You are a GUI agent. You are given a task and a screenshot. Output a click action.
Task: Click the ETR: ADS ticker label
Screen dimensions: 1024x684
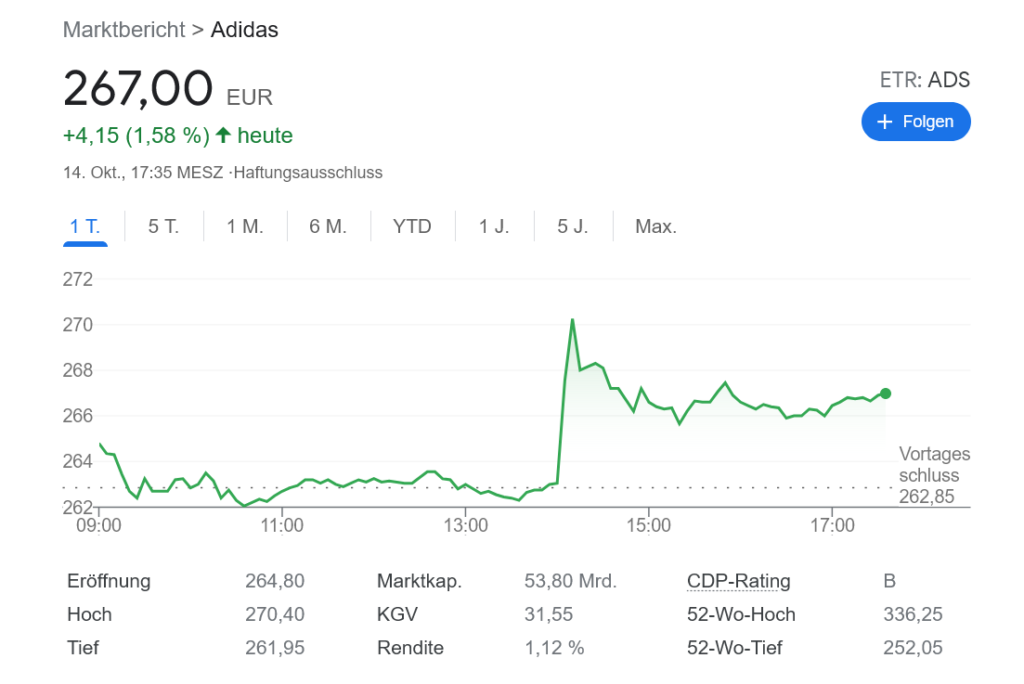[x=924, y=80]
